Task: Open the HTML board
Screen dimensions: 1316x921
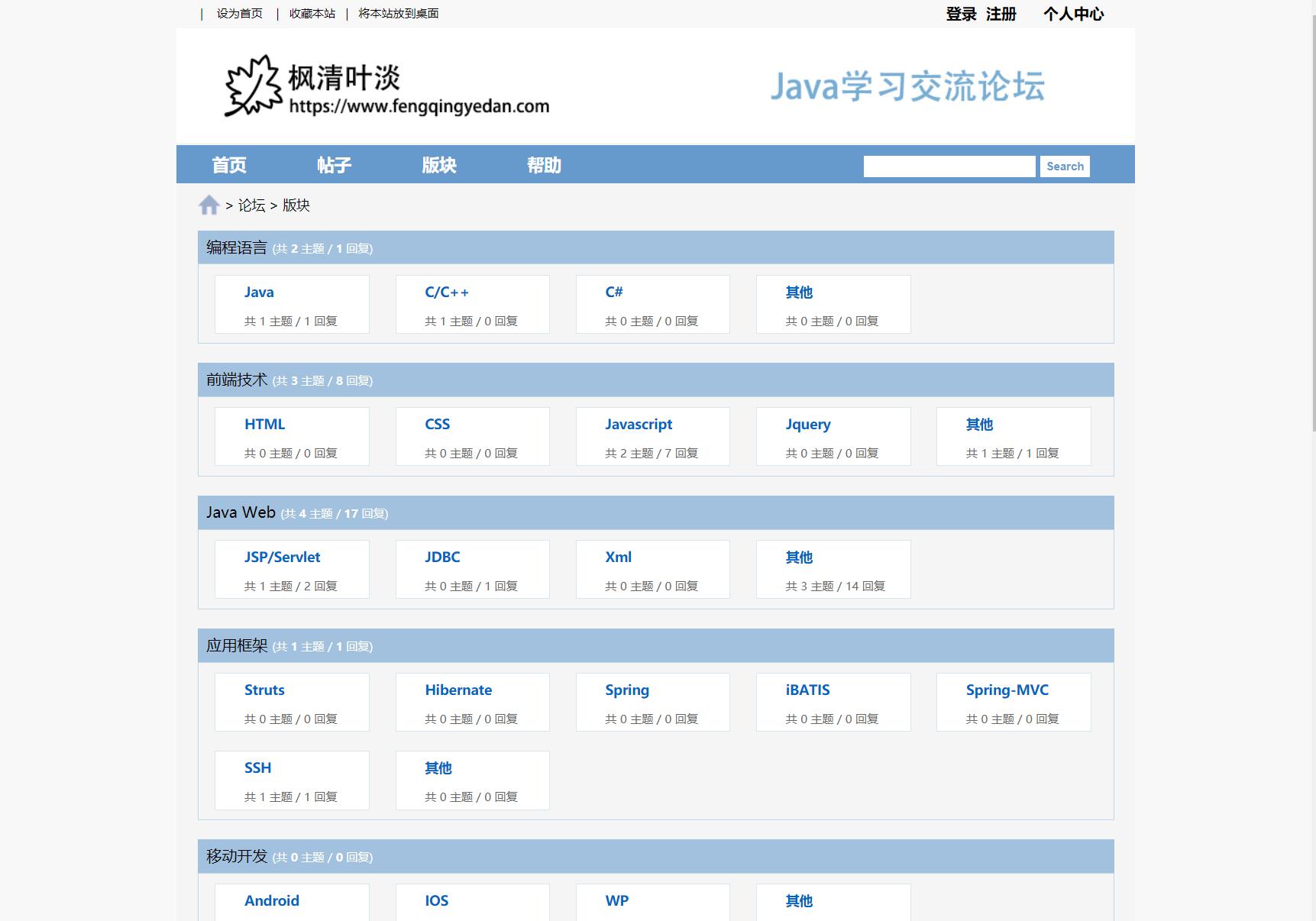Action: (x=264, y=425)
